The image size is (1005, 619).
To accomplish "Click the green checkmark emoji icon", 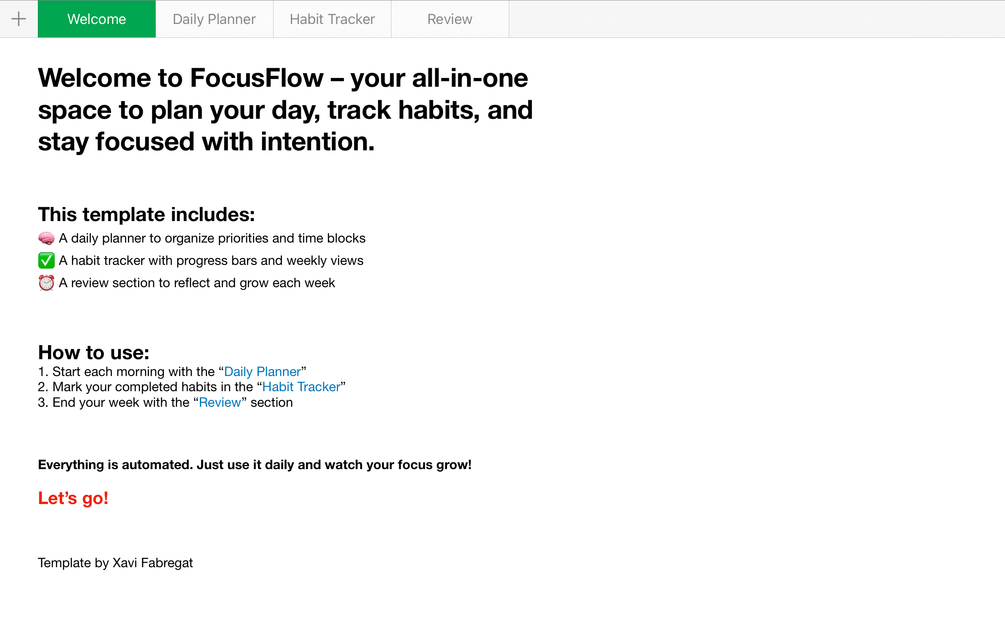I will 46,261.
